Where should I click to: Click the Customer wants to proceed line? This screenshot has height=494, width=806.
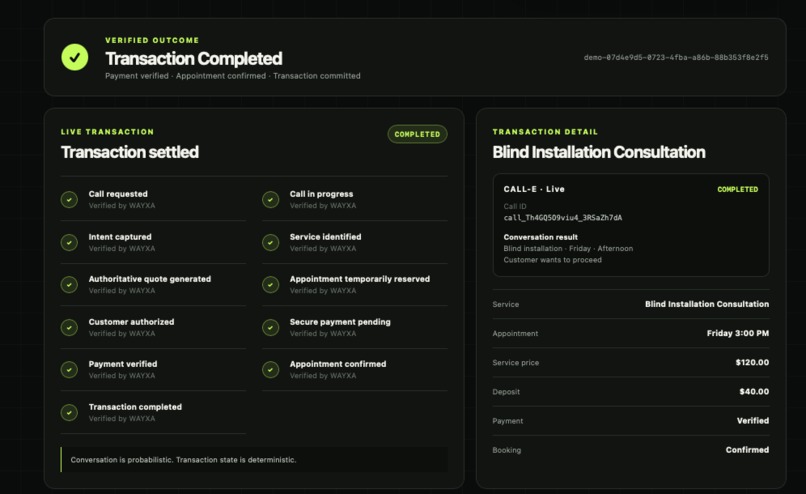pos(553,260)
